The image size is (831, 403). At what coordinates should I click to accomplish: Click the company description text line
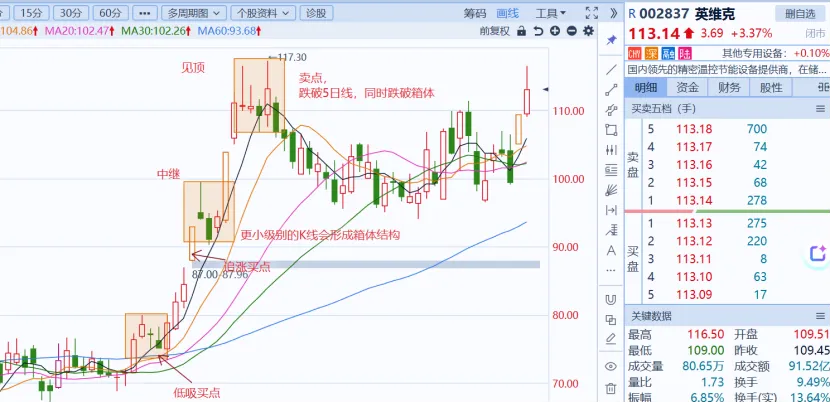pyautogui.click(x=727, y=69)
